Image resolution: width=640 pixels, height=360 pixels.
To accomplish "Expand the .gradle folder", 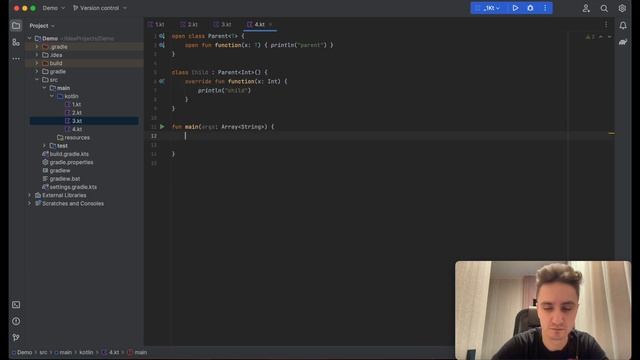I will pos(37,47).
